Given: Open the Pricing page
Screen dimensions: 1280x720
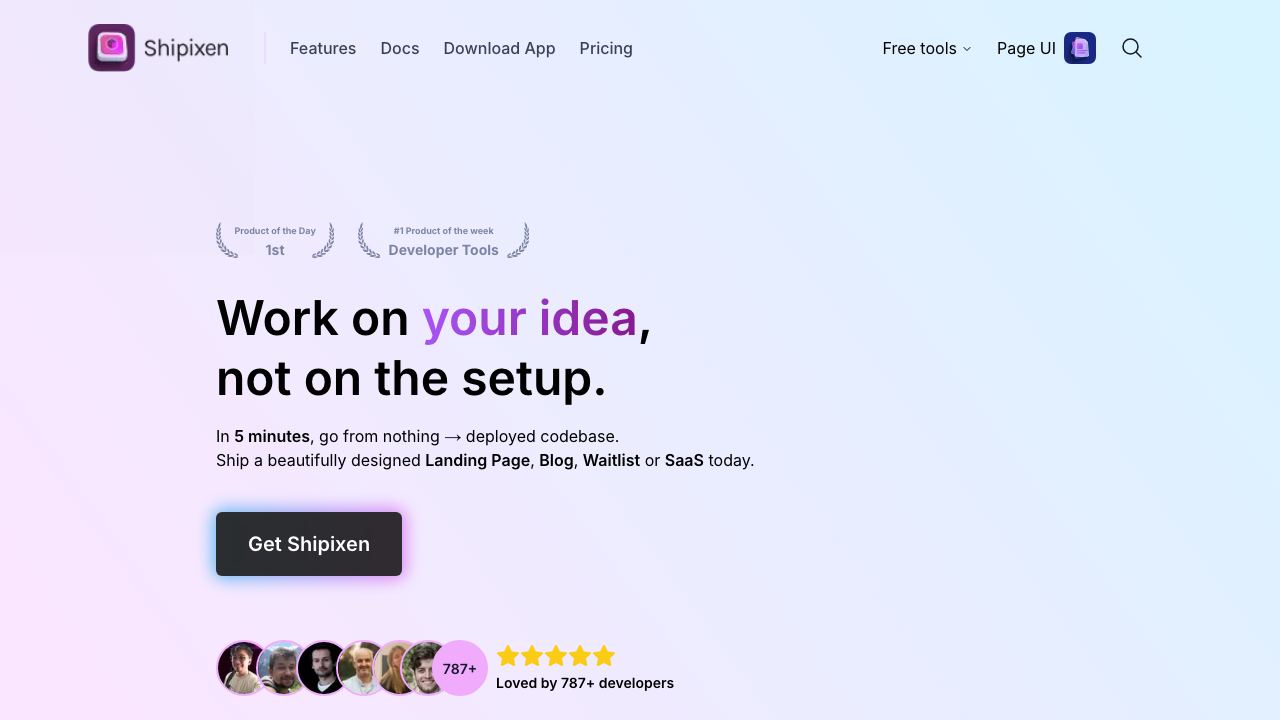Looking at the screenshot, I should tap(606, 48).
